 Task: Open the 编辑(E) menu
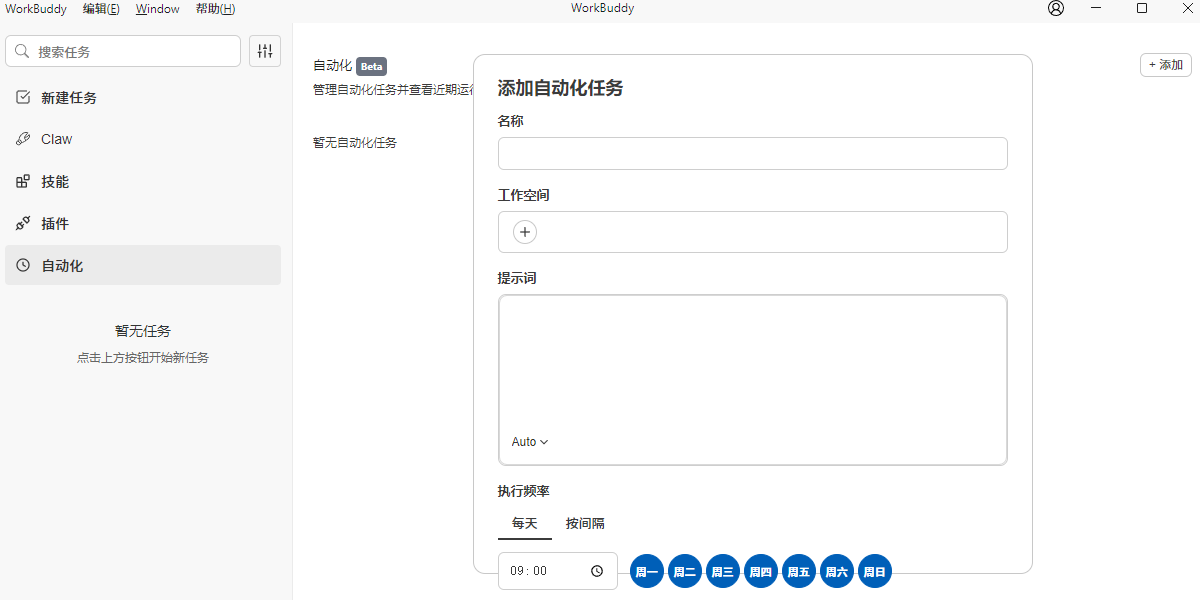pyautogui.click(x=101, y=9)
